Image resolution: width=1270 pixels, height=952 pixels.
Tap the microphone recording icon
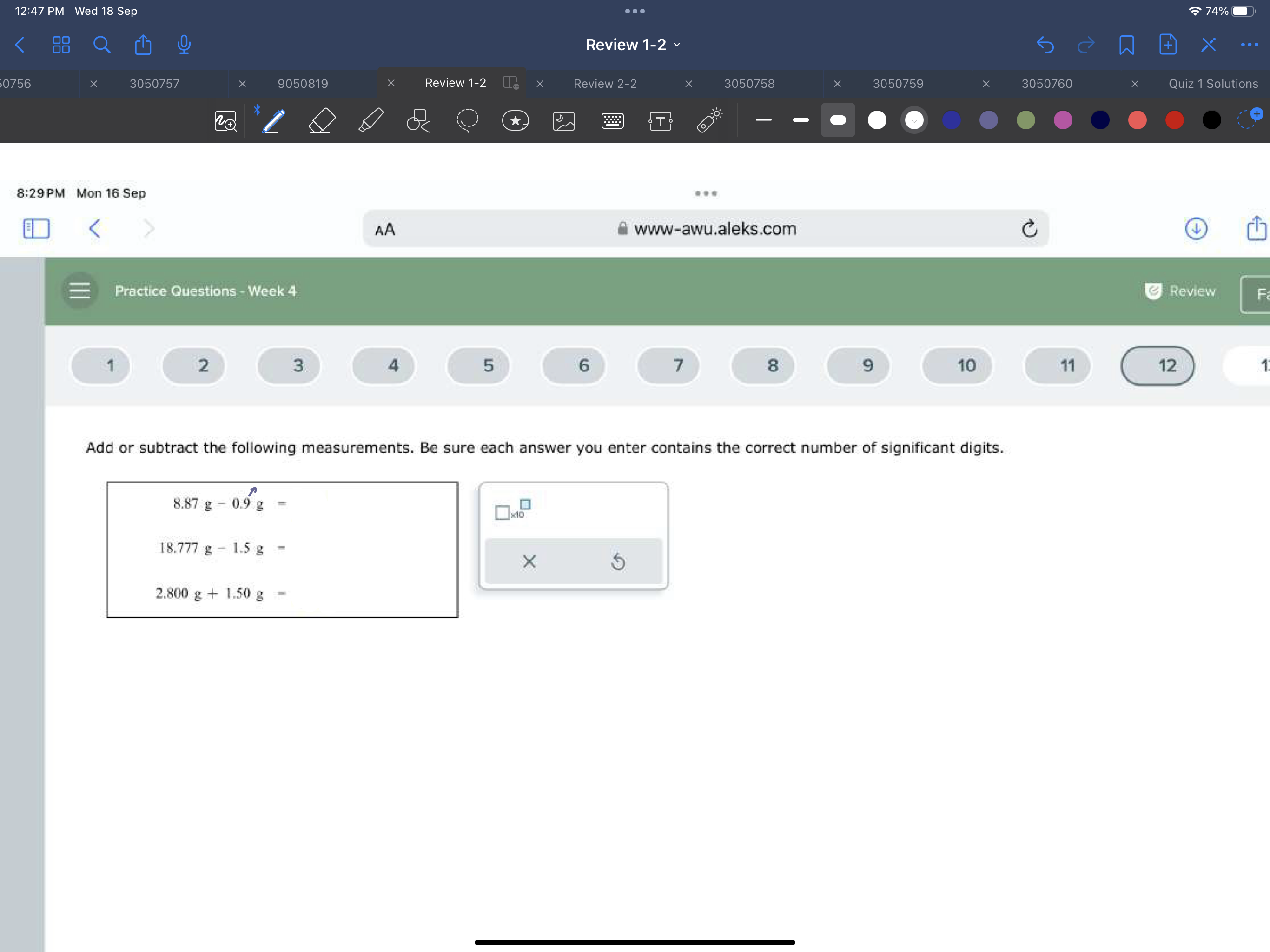tap(183, 45)
